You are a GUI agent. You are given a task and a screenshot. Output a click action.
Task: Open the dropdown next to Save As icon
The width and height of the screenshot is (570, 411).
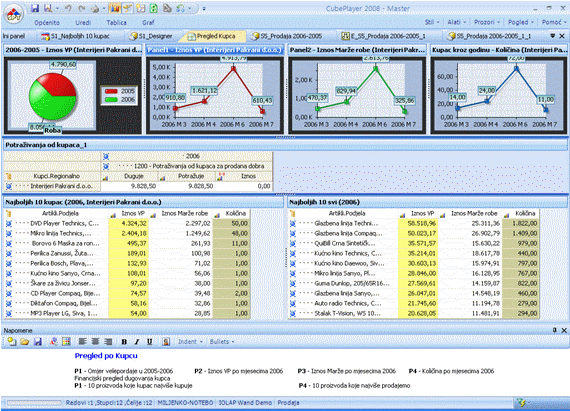click(x=57, y=8)
